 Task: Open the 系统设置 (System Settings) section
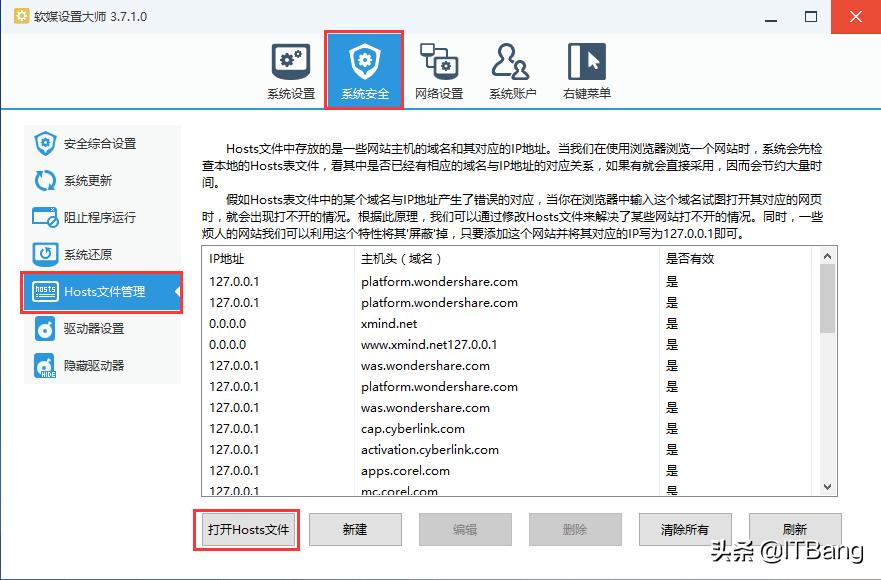(290, 68)
